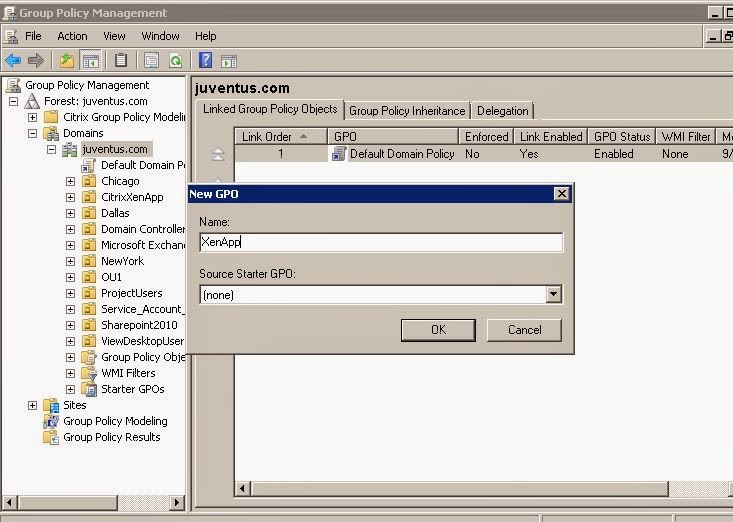Open the Source Starter GPO dropdown

click(x=553, y=294)
